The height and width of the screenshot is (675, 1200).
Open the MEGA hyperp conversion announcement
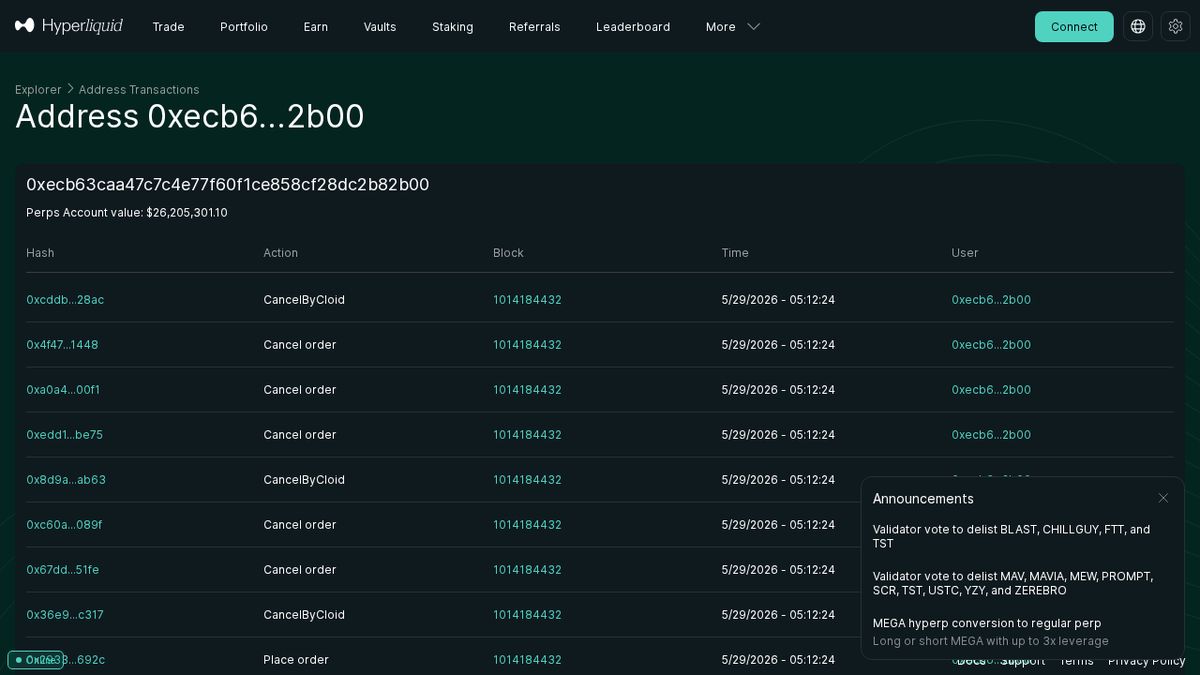(990, 632)
